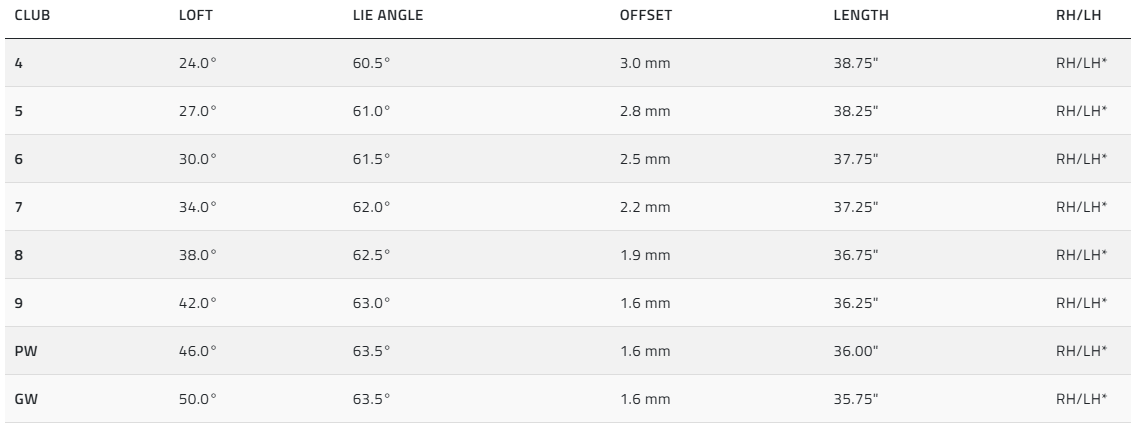Click the GW club row label
Viewport: 1131px width, 425px height.
point(26,399)
